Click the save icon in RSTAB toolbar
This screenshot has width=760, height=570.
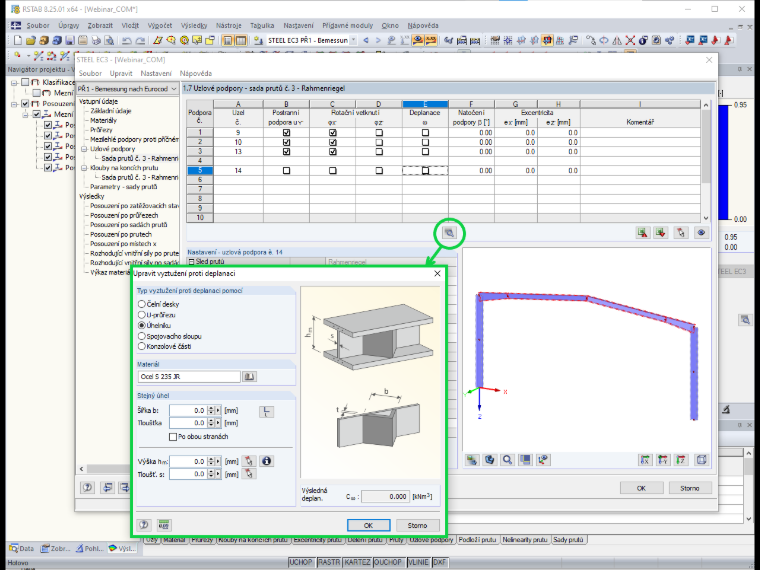click(70, 40)
